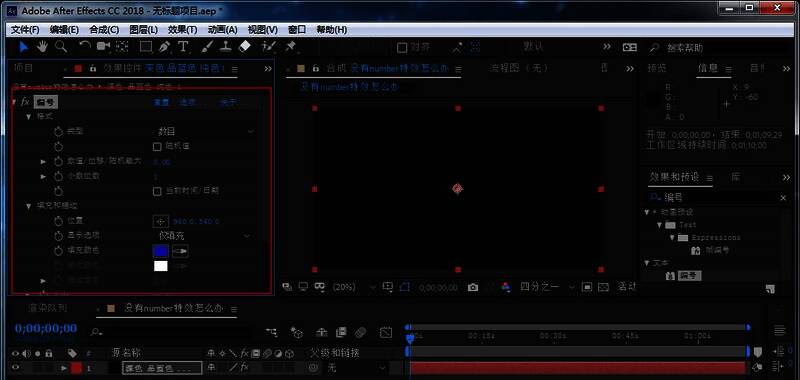The image size is (800, 380).
Task: Select the Eraser tool
Action: (x=245, y=47)
